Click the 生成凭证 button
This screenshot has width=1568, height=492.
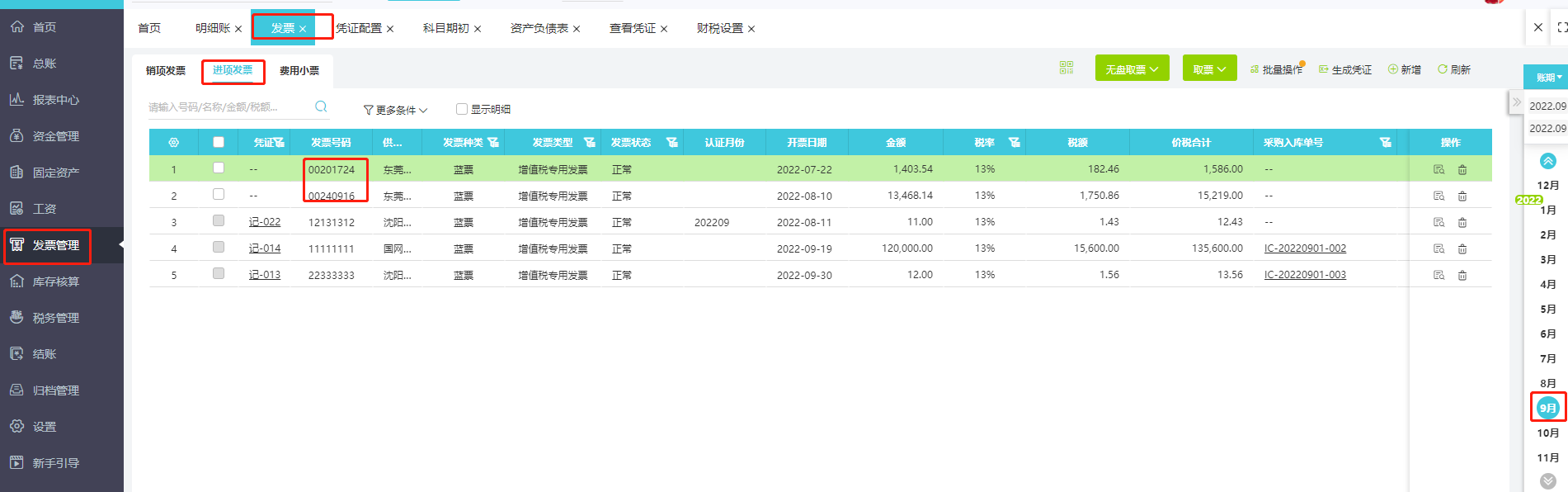[x=1345, y=70]
